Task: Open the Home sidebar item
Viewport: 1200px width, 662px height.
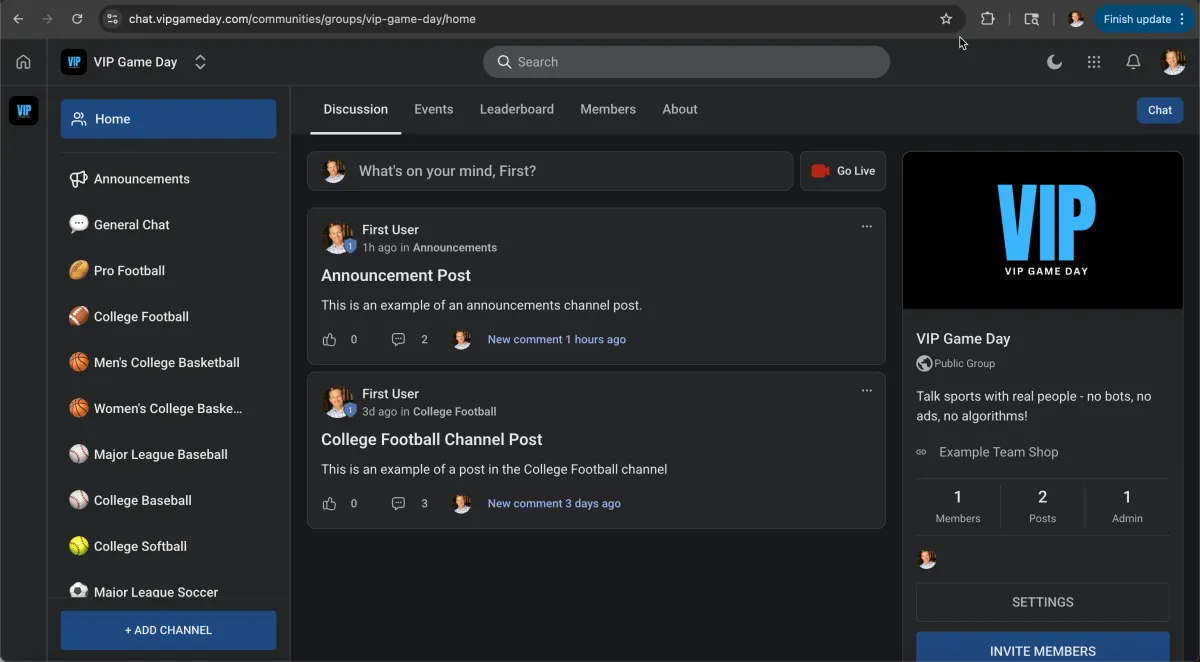Action: point(168,119)
